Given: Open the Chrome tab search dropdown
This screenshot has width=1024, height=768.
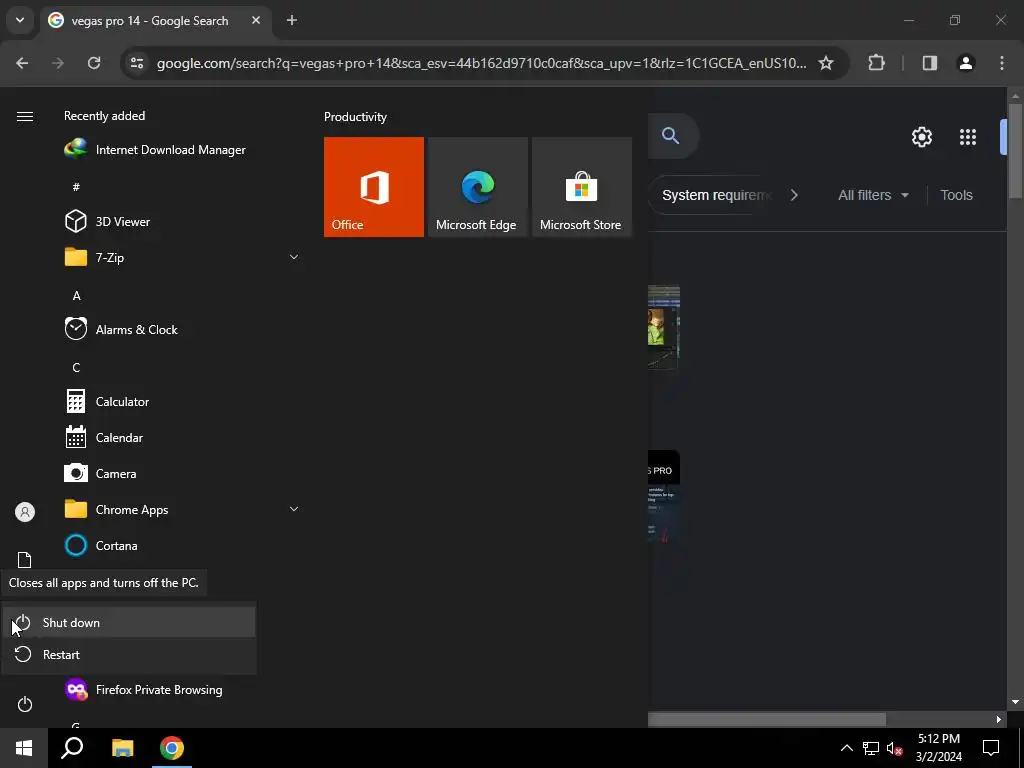Looking at the screenshot, I should 20,20.
